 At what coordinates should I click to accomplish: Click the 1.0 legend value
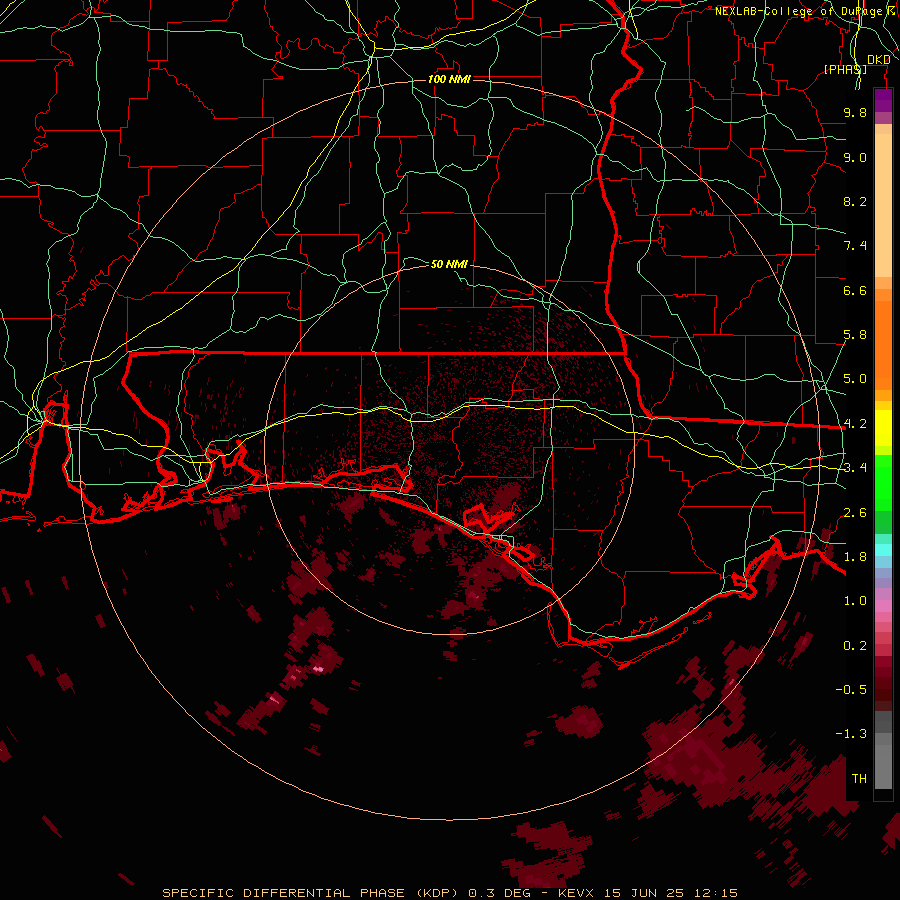[855, 601]
